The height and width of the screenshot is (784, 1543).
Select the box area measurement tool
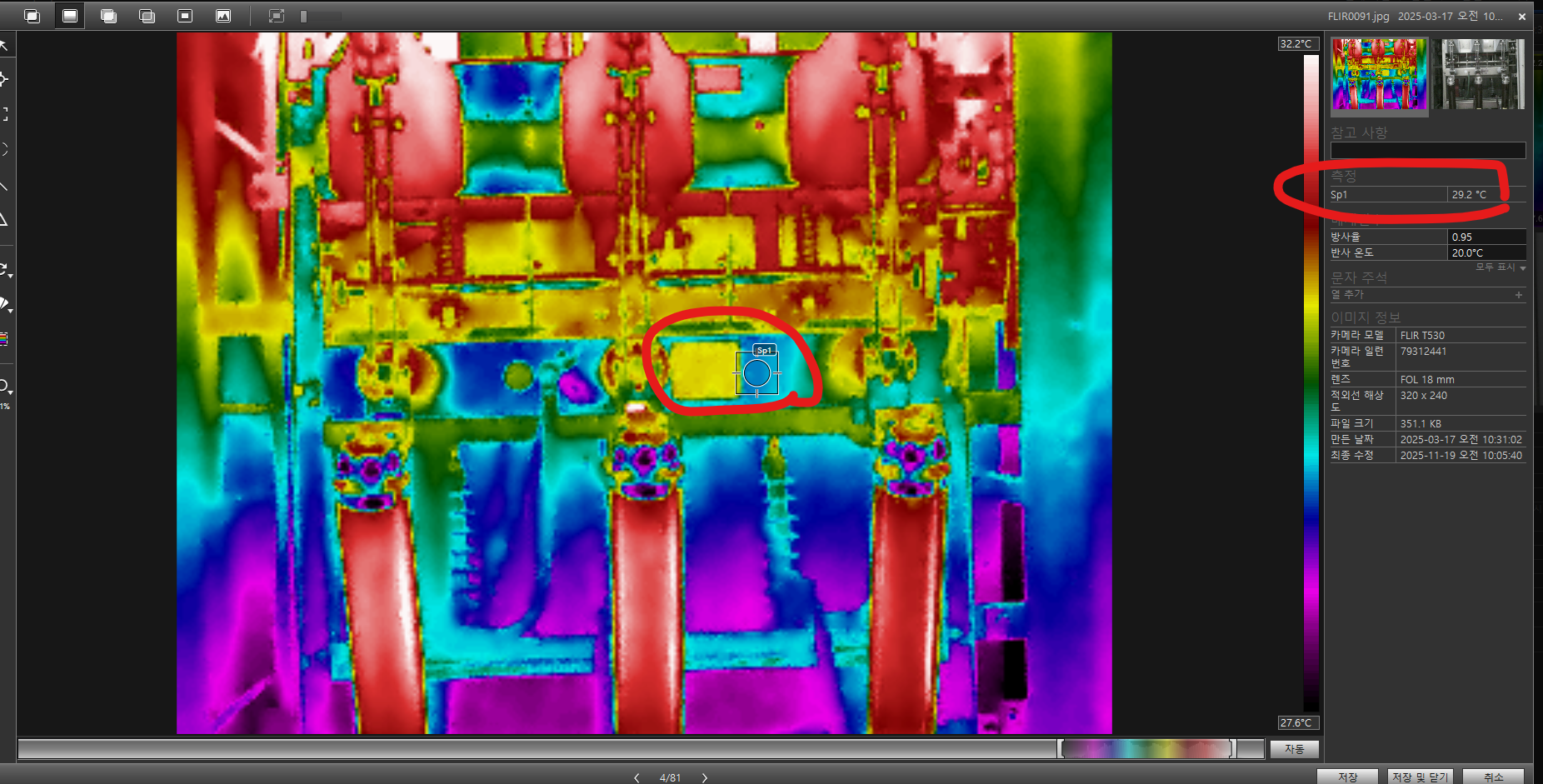pyautogui.click(x=4, y=114)
